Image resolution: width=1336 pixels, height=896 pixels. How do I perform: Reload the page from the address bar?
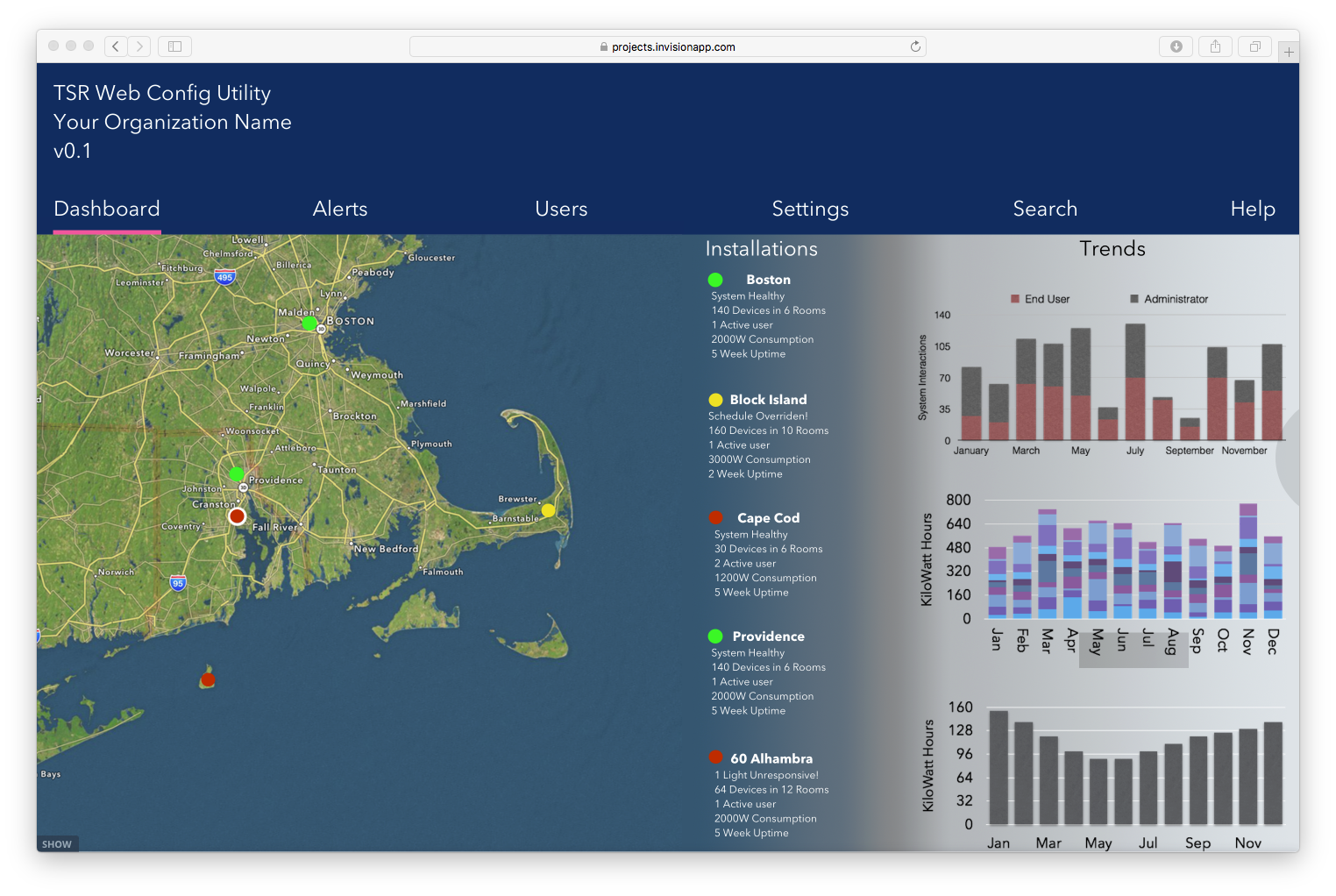pos(915,46)
